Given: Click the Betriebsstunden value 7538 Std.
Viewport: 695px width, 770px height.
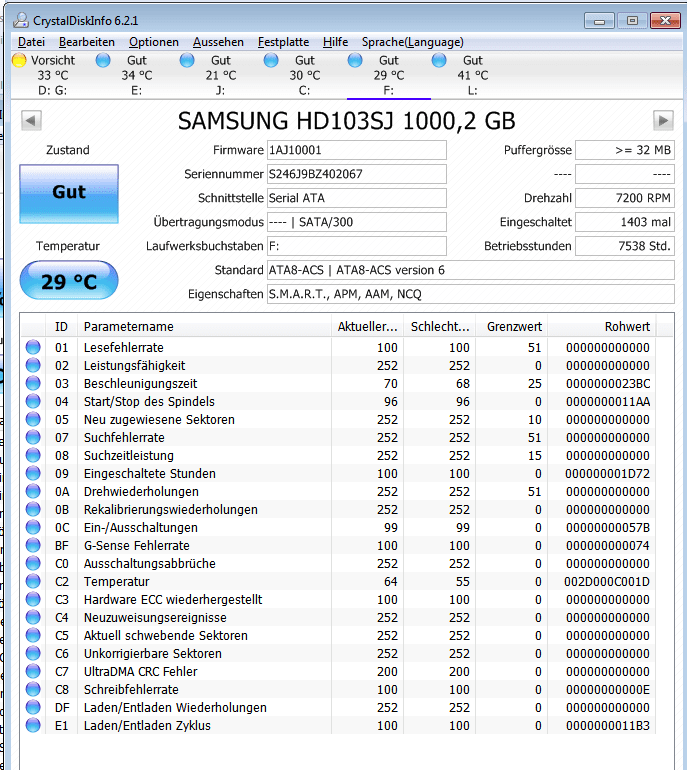Looking at the screenshot, I should tap(625, 247).
